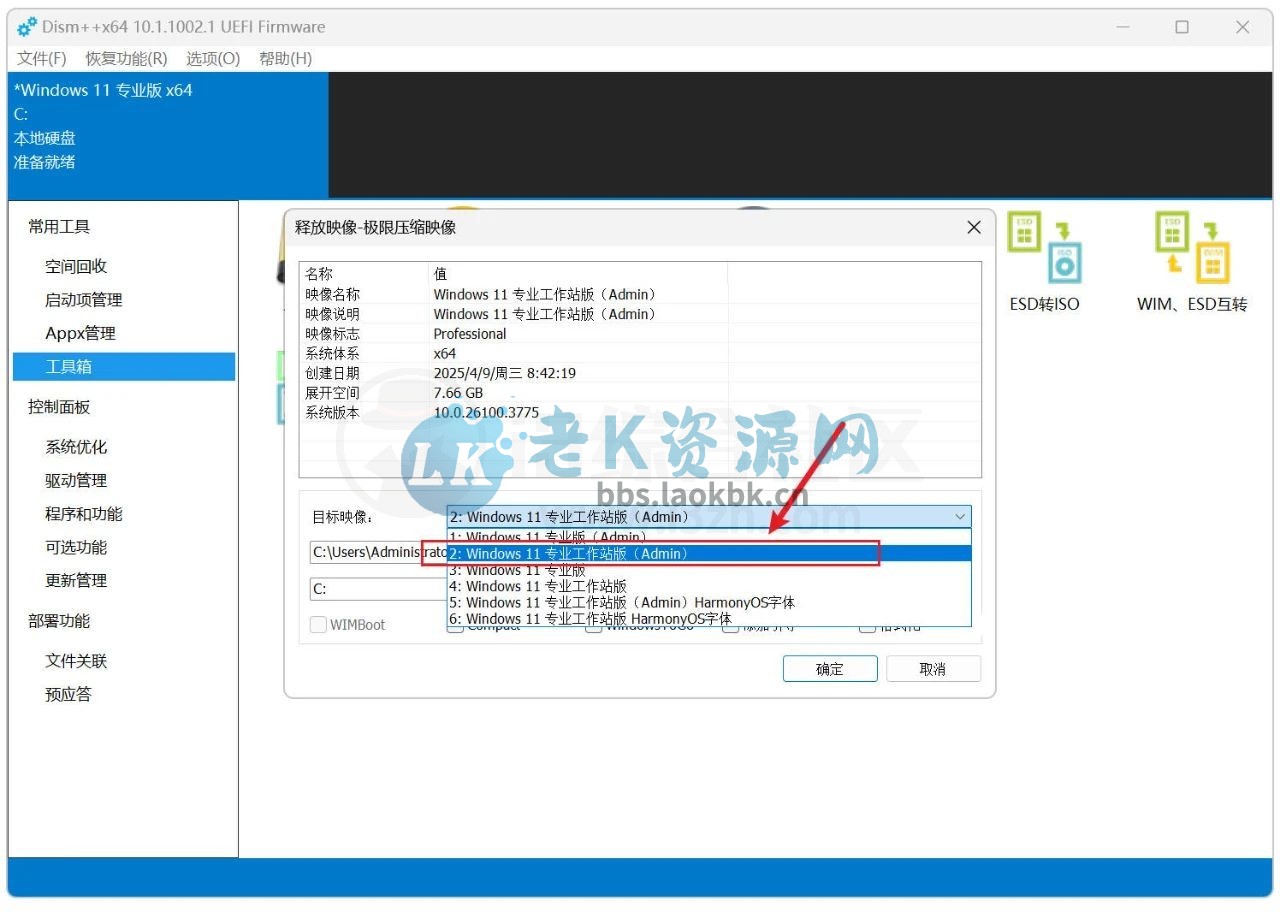Open the ESD转ISO tool icon
The width and height of the screenshot is (1280, 912).
(x=1044, y=247)
